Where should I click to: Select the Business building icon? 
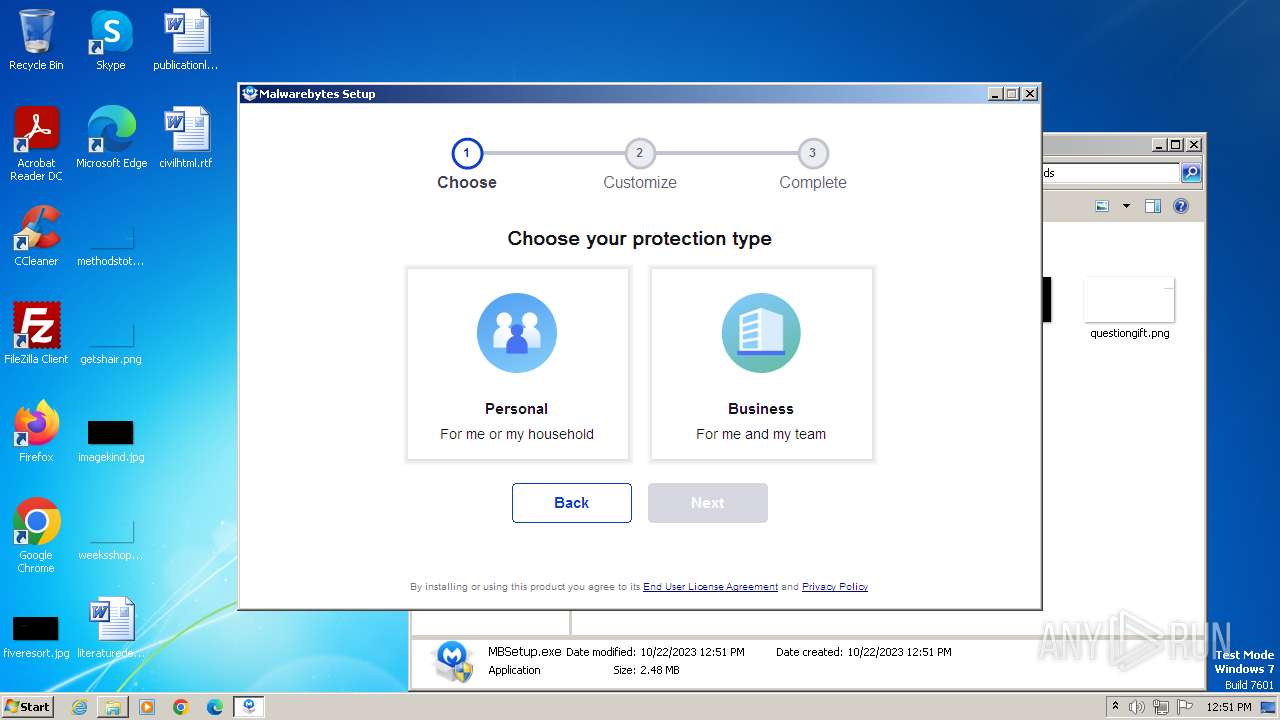pyautogui.click(x=761, y=333)
